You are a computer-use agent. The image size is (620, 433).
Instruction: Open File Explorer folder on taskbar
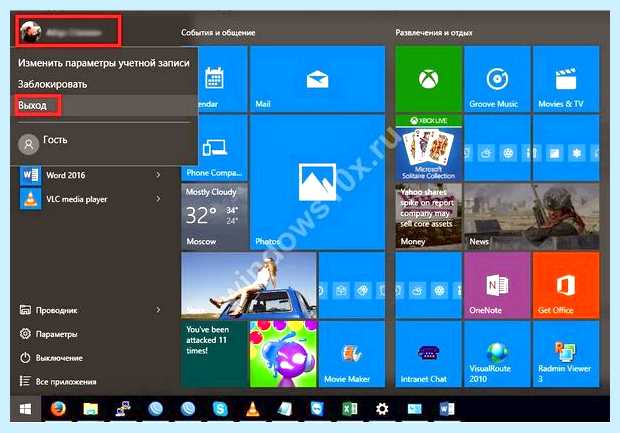pyautogui.click(x=91, y=409)
